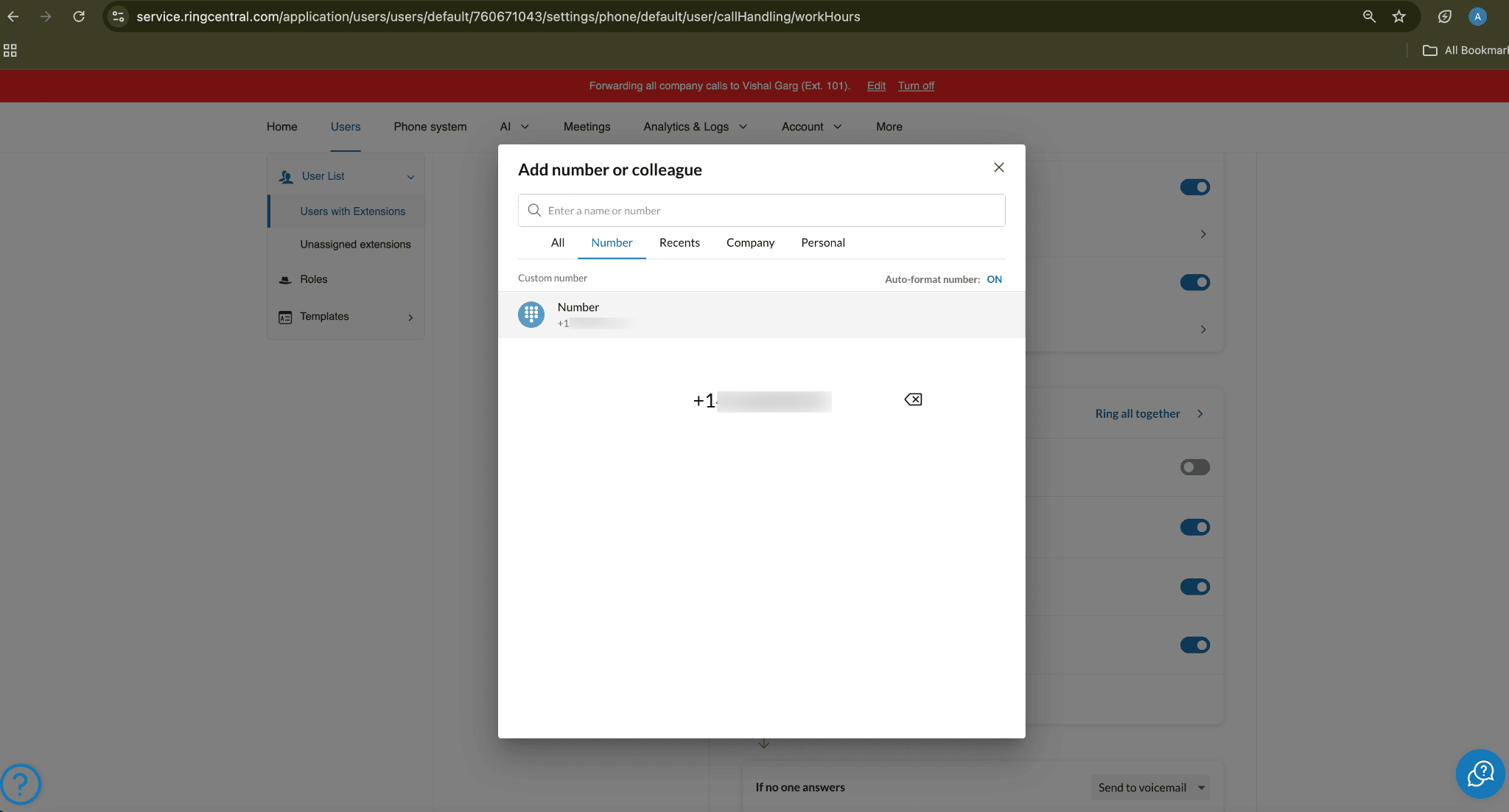Image resolution: width=1509 pixels, height=812 pixels.
Task: Go forward in browser history
Action: pos(46,16)
